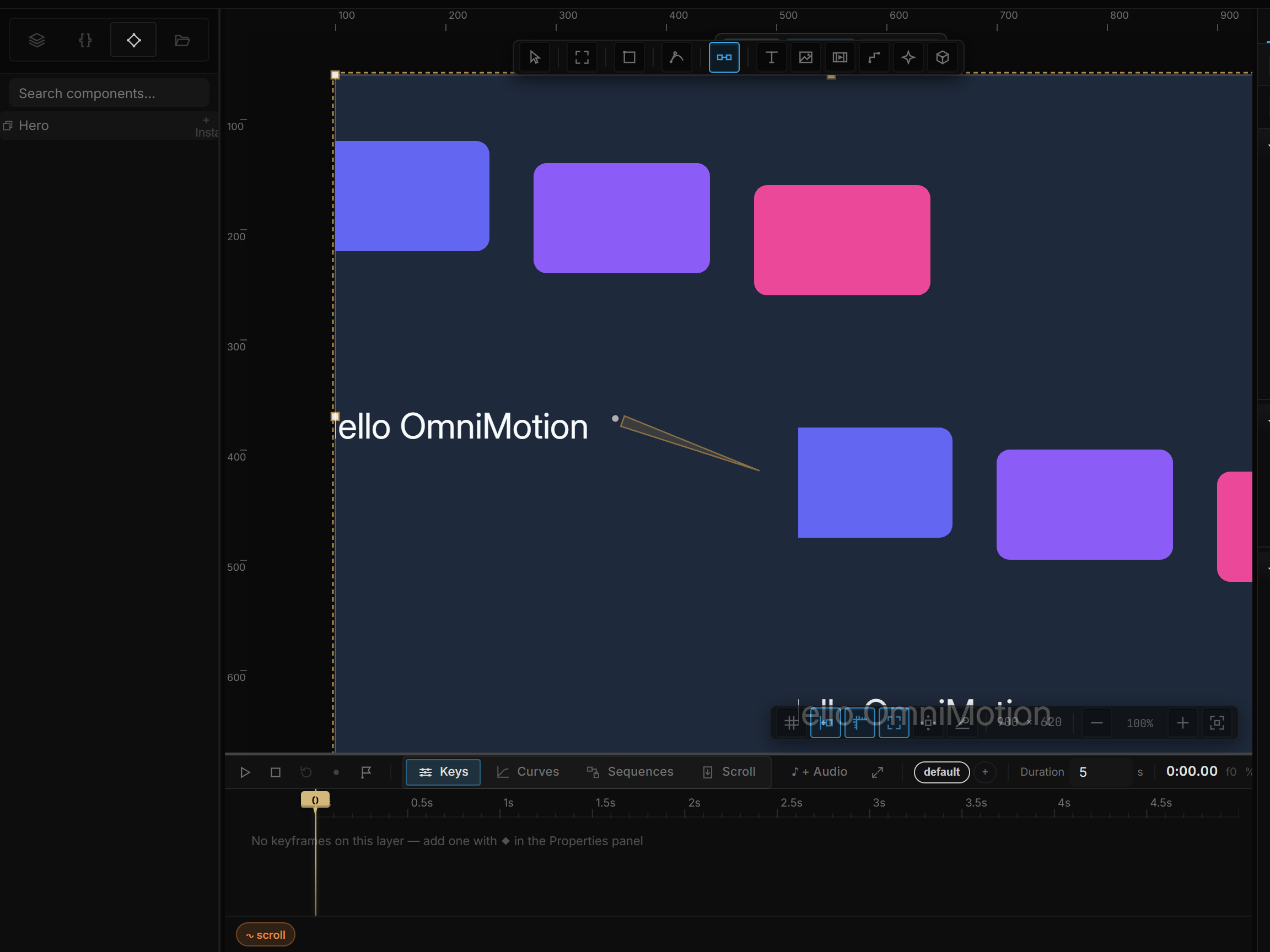The width and height of the screenshot is (1270, 952).
Task: Select the top pink rectangle
Action: tap(842, 240)
